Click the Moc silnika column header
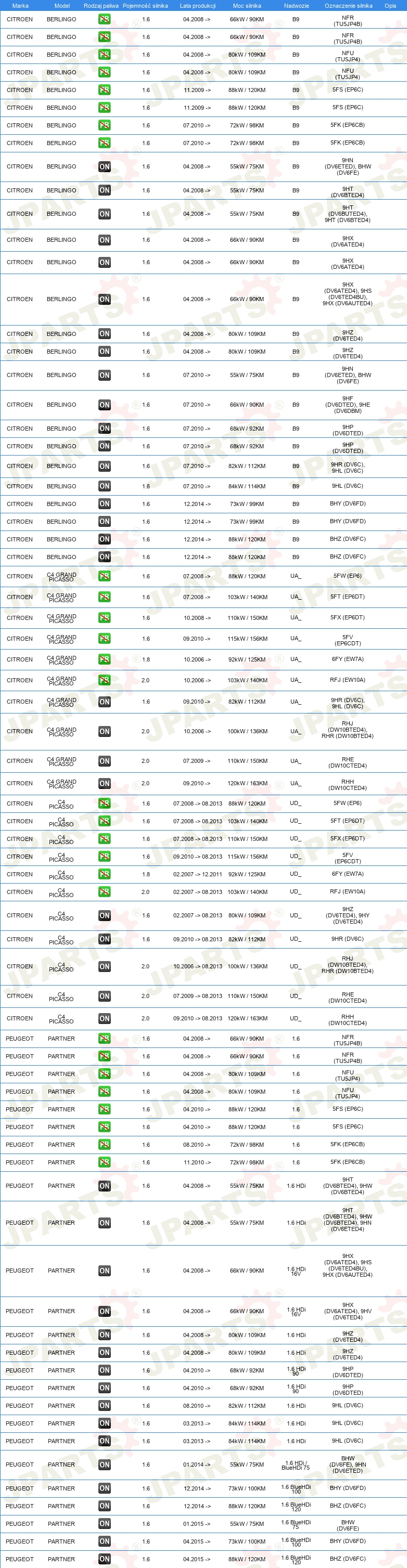The width and height of the screenshot is (407, 1568). (247, 6)
